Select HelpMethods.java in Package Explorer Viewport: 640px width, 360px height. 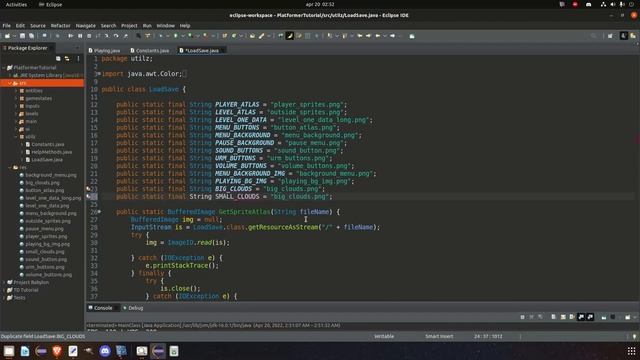coord(52,152)
